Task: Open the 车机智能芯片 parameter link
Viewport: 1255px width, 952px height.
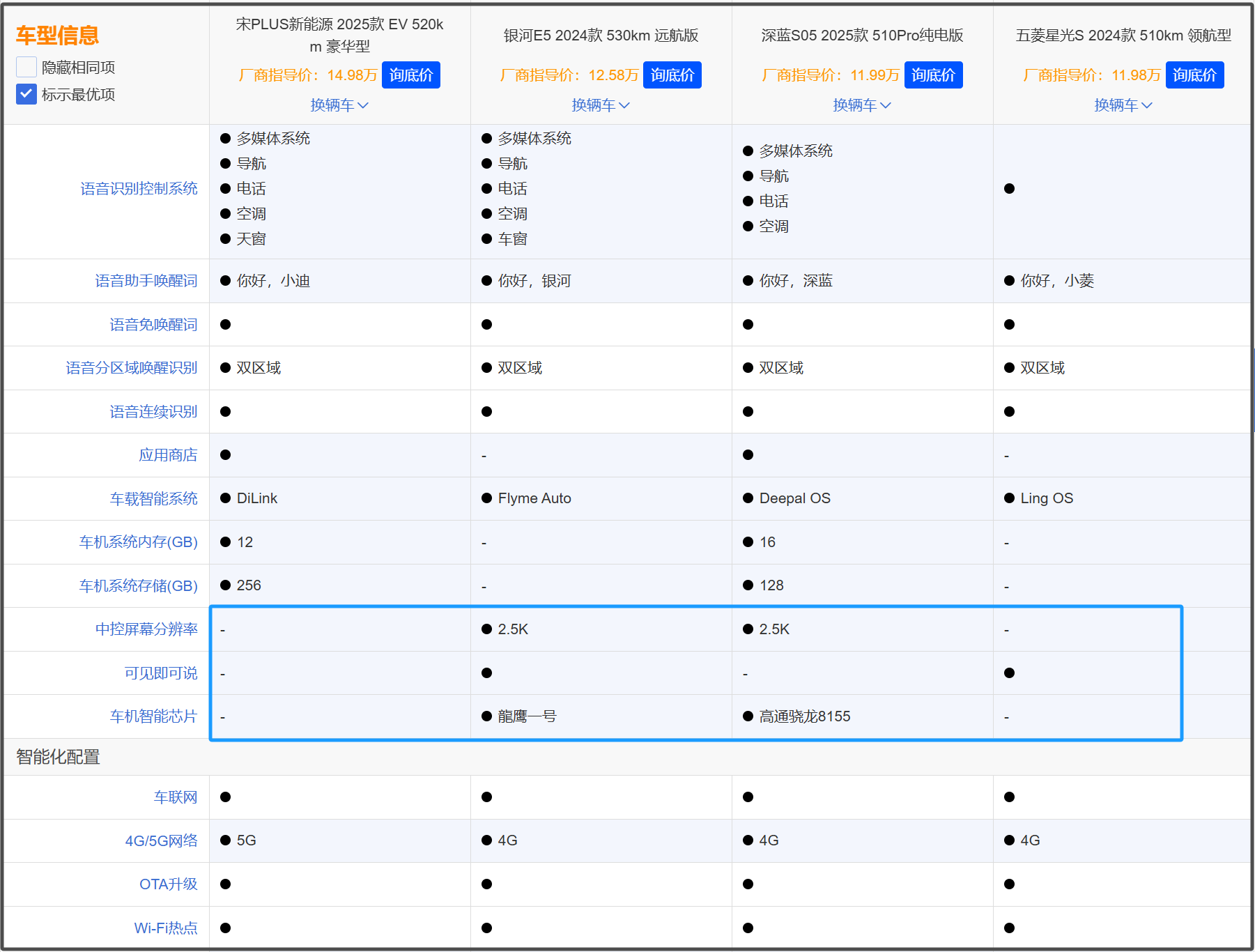Action: (x=153, y=716)
